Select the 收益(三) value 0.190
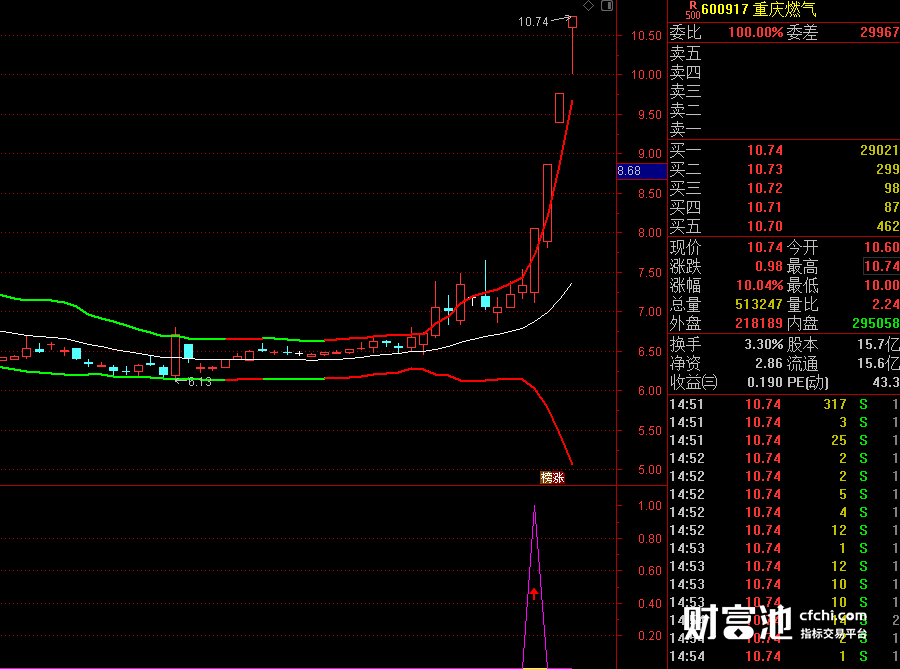900x669 pixels. coord(765,382)
